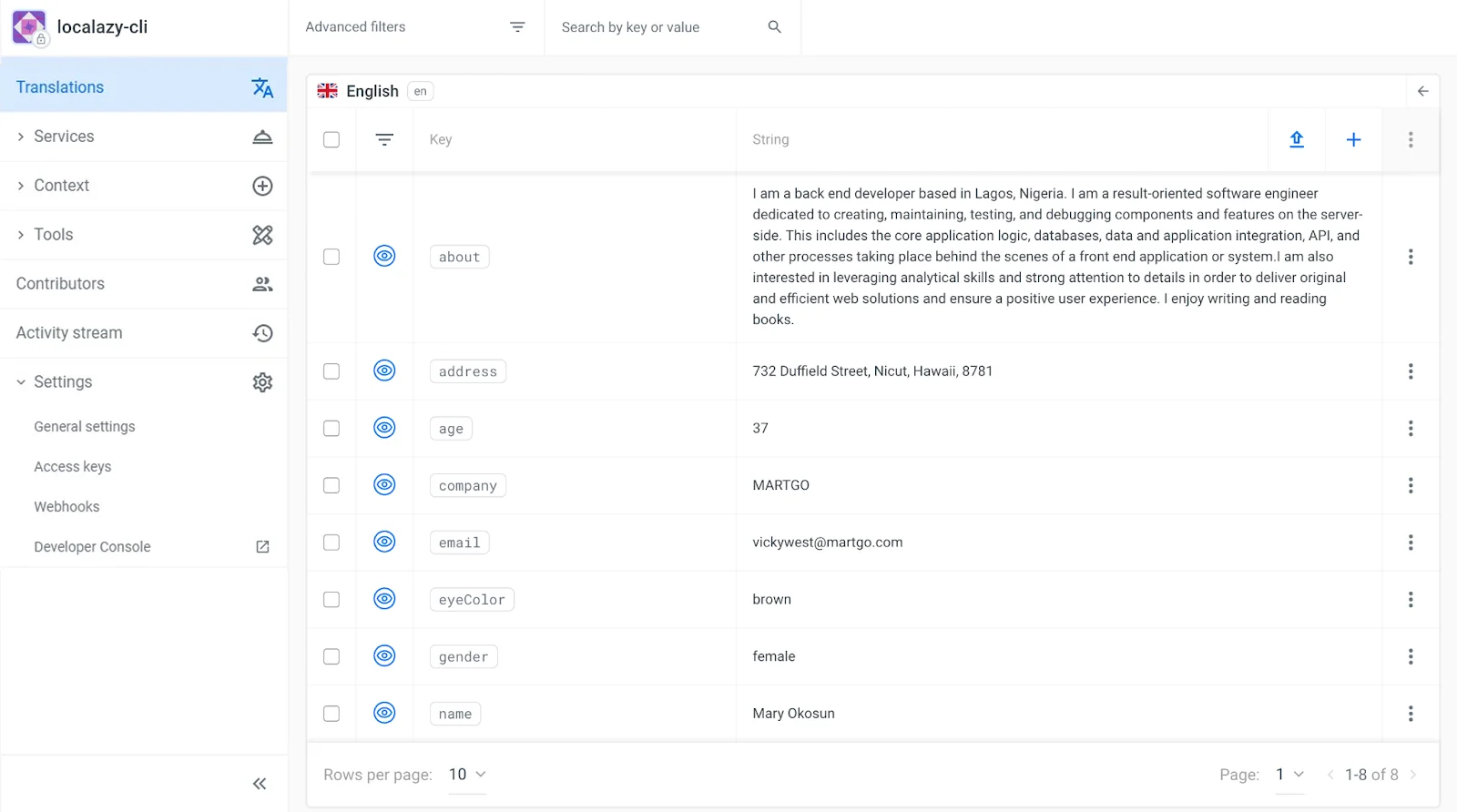The width and height of the screenshot is (1457, 812).
Task: Check the select-all checkbox in table header
Action: (331, 139)
